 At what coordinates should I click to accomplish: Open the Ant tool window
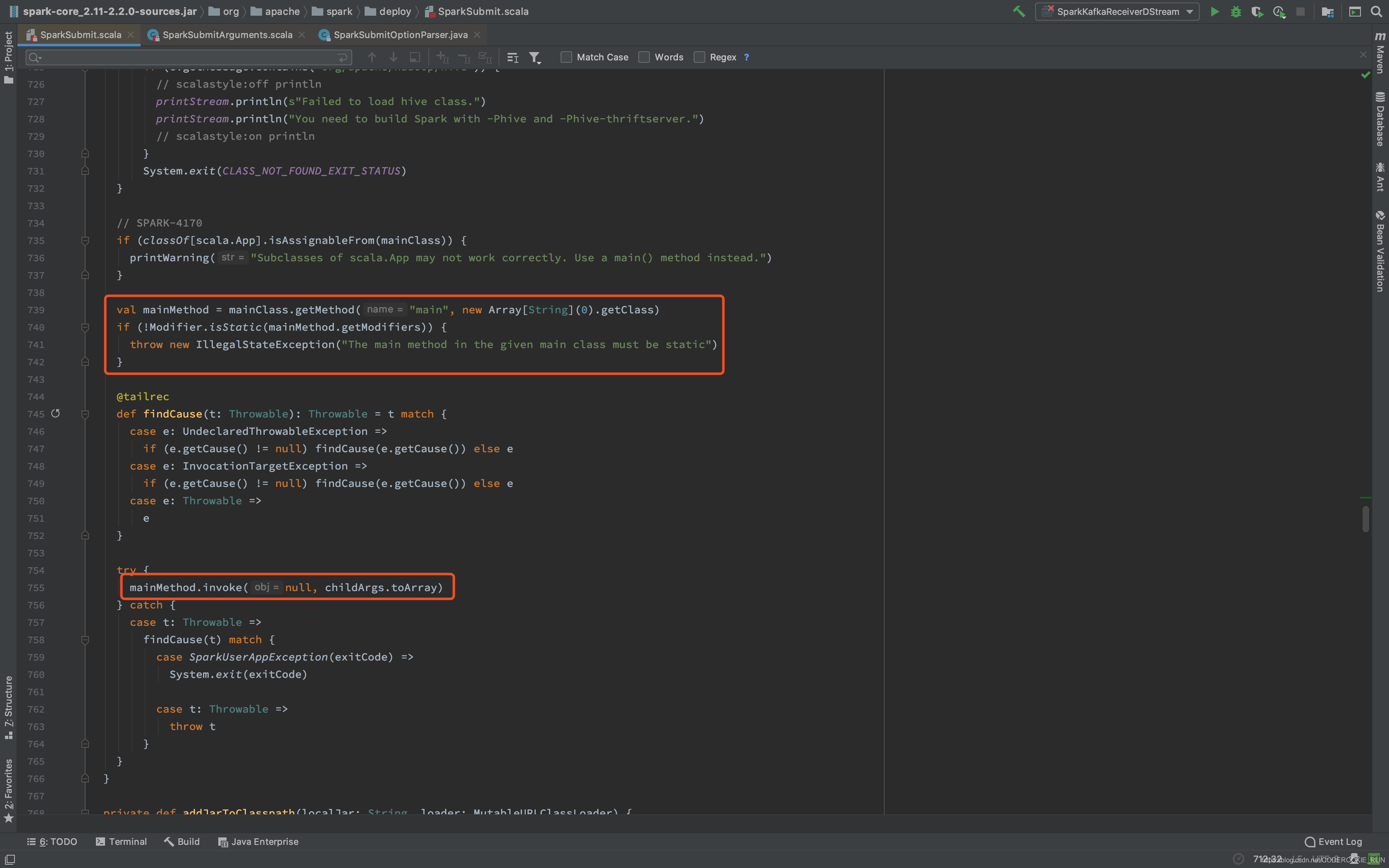tap(1380, 177)
